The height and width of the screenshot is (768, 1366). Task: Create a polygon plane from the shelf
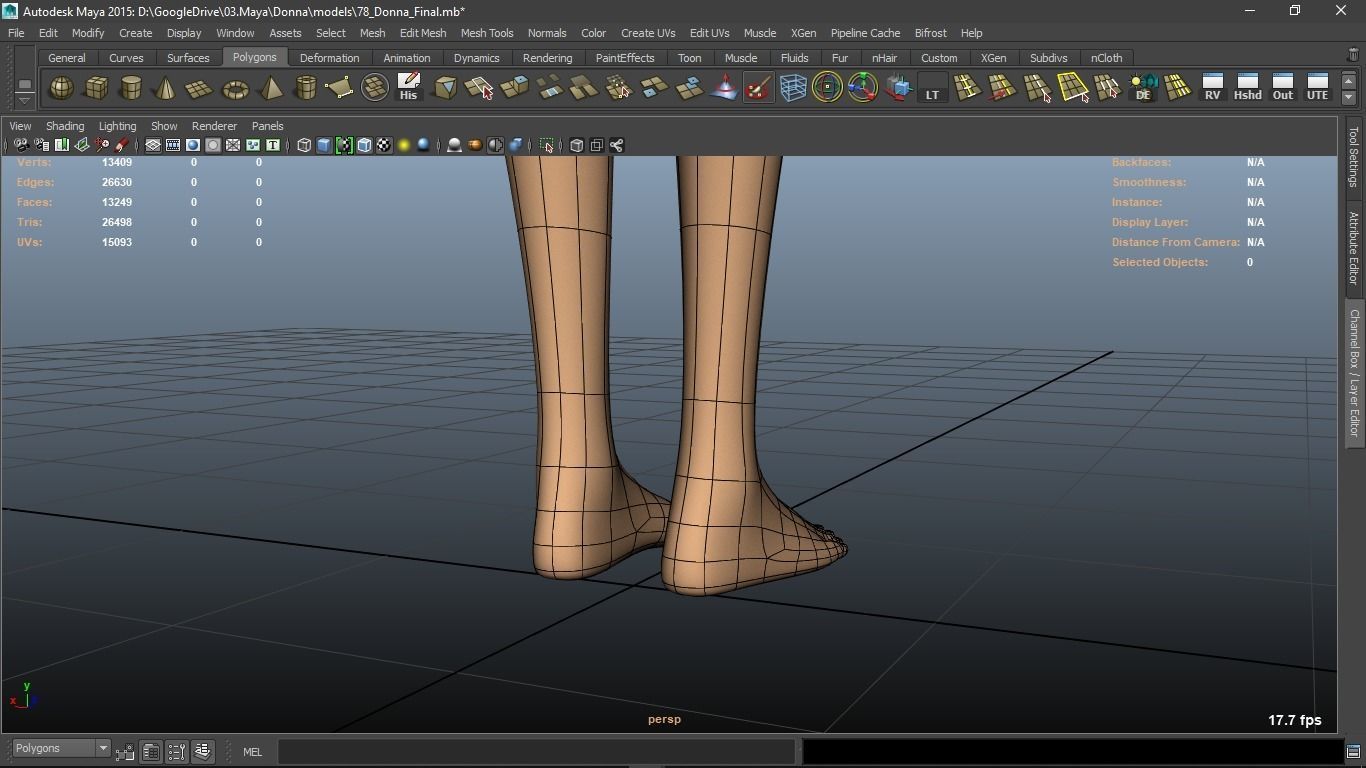click(x=200, y=88)
